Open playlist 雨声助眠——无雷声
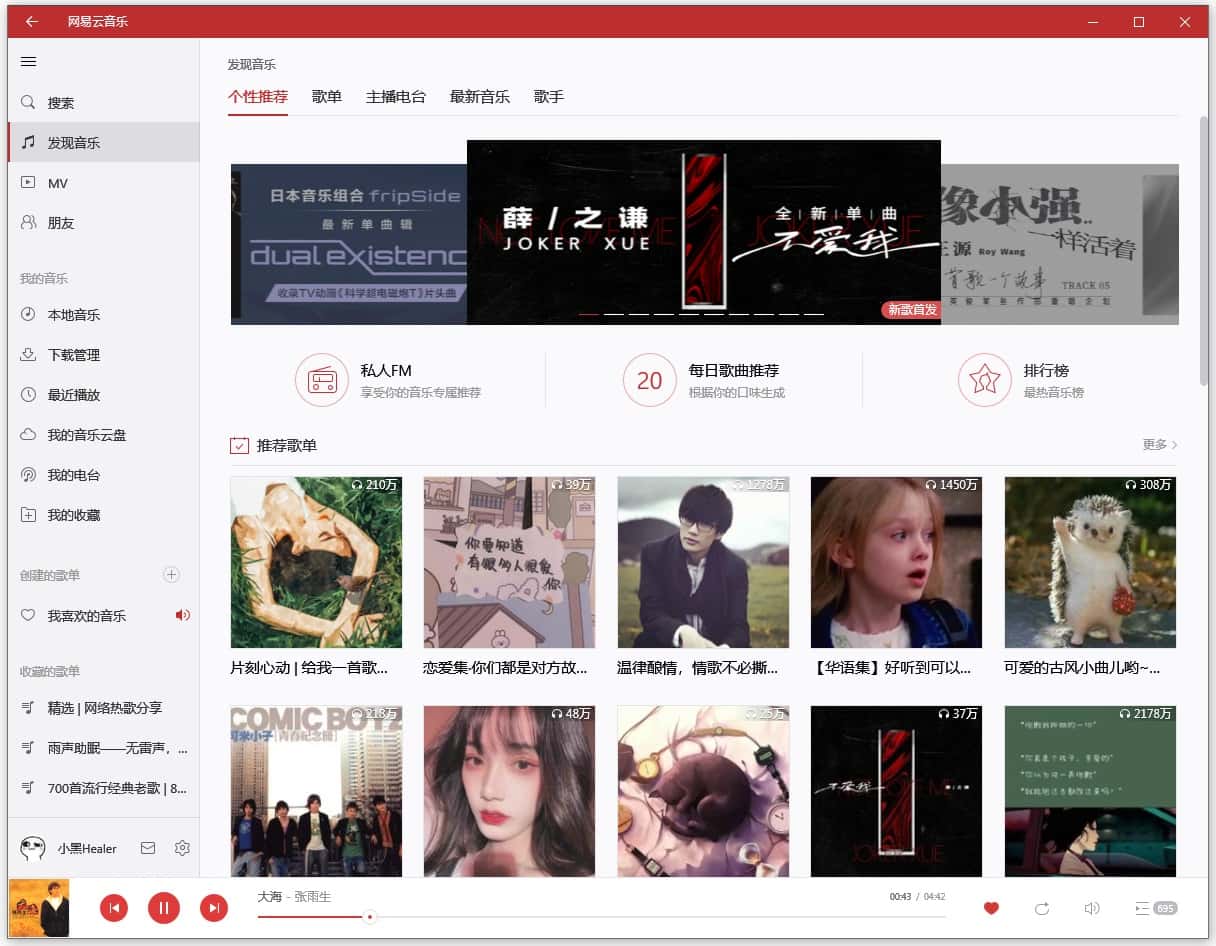Screen dimensions: 1216x946 (x=103, y=748)
